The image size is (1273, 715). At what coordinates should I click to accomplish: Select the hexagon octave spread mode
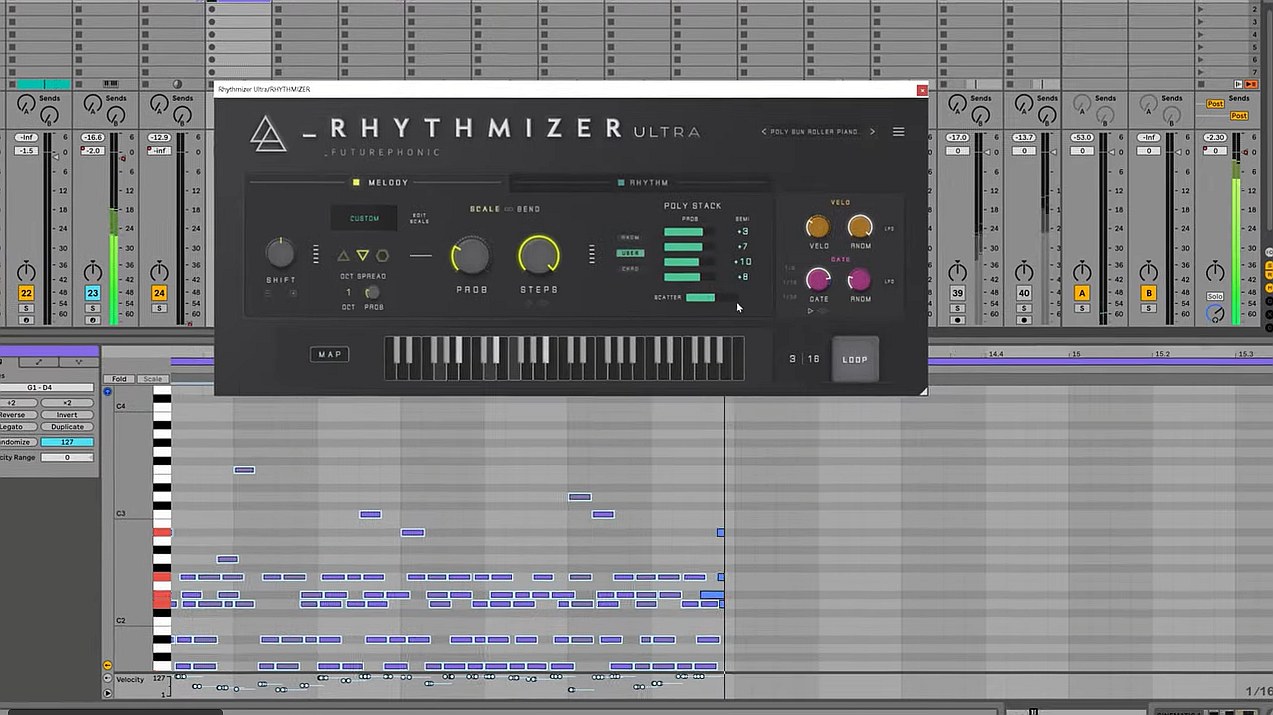[382, 256]
